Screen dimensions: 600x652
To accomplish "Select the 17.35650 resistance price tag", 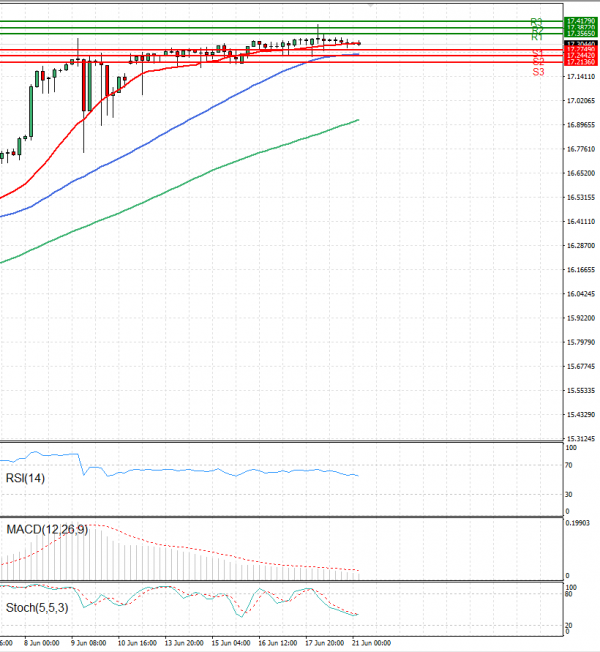I will click(581, 33).
